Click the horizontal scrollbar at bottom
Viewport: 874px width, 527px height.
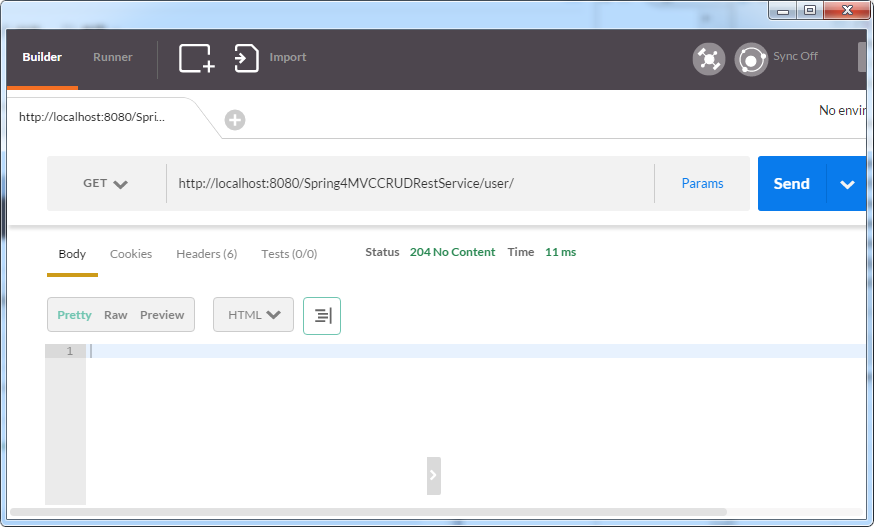368,512
